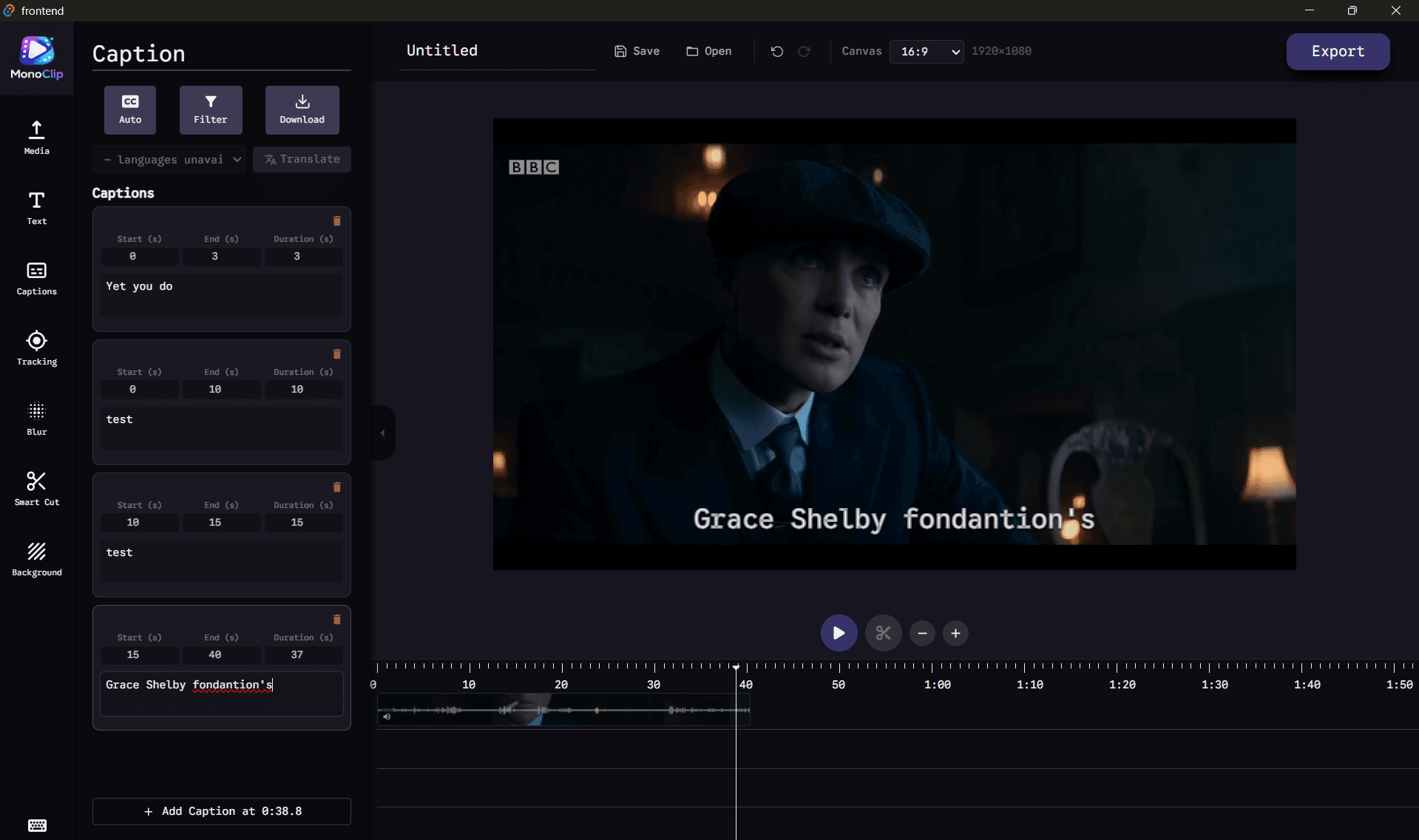Edit Start field of 'Yet you do' caption
The width and height of the screenshot is (1419, 840).
139,257
